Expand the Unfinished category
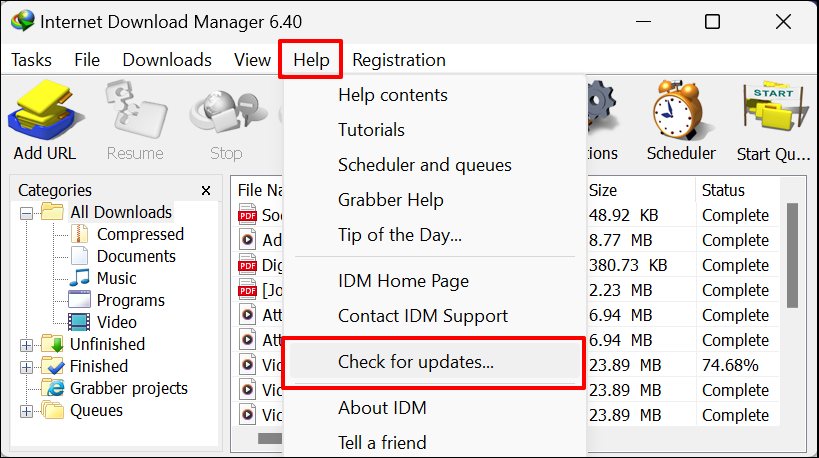This screenshot has height=458, width=819. 26,344
